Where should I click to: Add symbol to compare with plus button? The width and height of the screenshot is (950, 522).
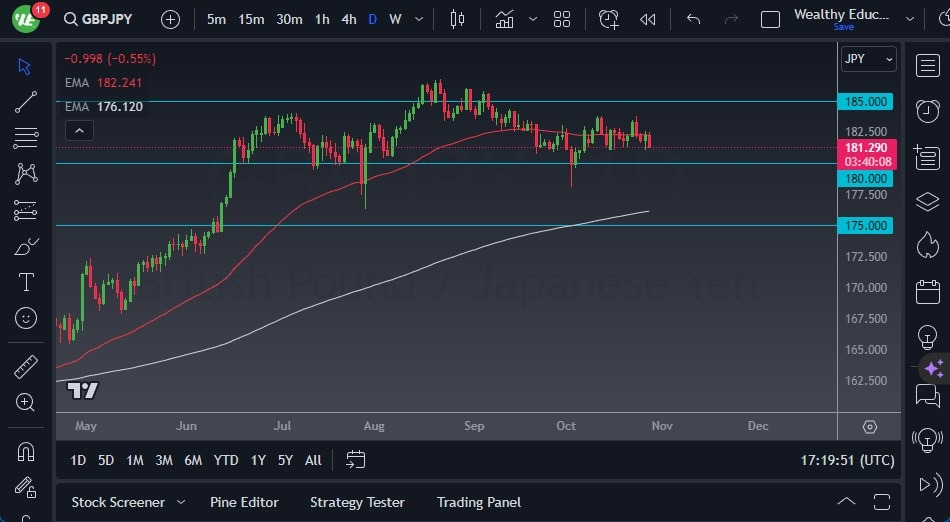point(170,20)
